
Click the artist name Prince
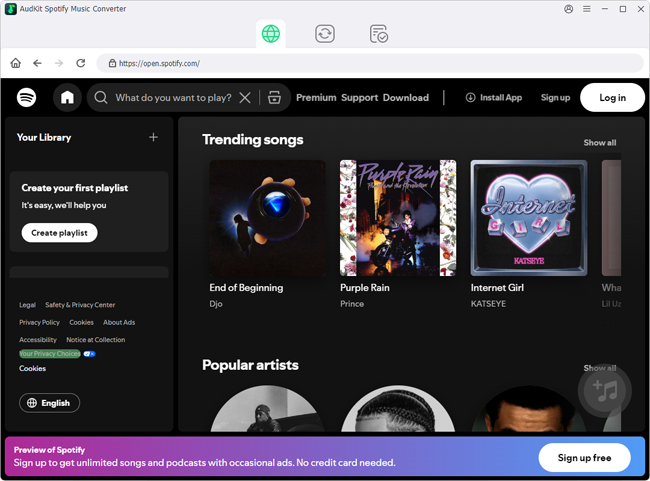[x=352, y=304]
